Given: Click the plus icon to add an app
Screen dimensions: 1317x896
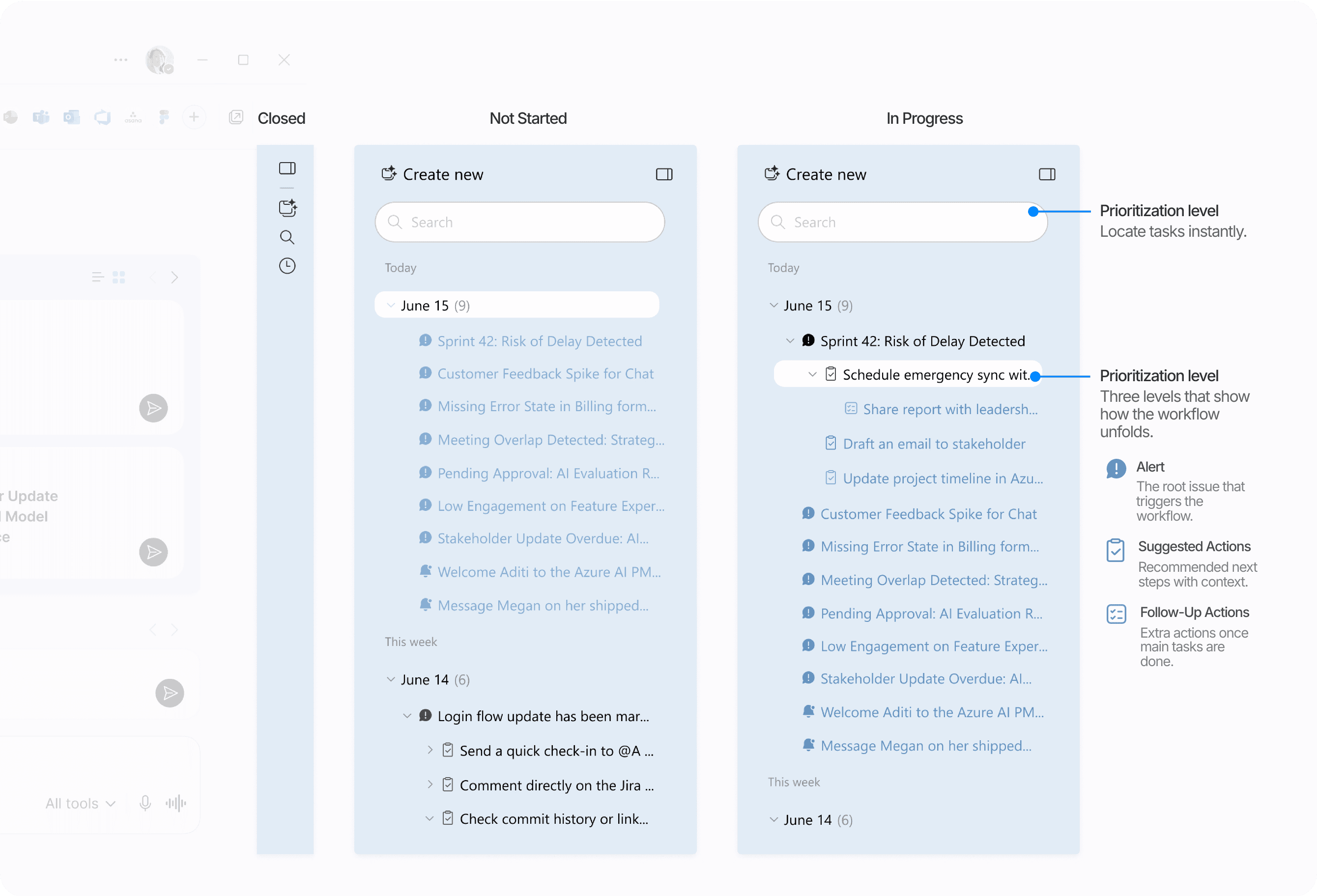Looking at the screenshot, I should tap(194, 117).
